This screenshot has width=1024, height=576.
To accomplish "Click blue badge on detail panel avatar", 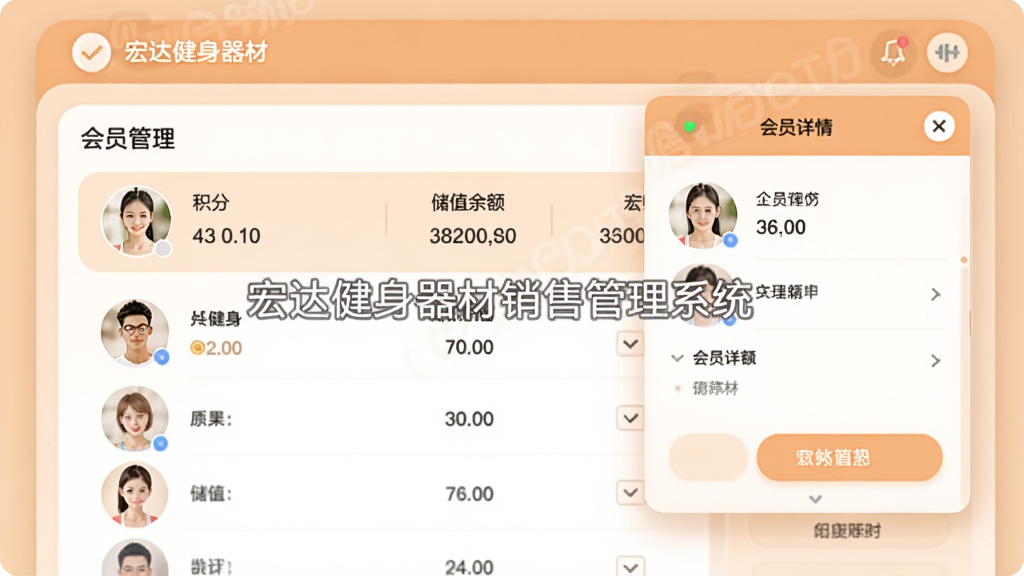I will click(x=730, y=240).
